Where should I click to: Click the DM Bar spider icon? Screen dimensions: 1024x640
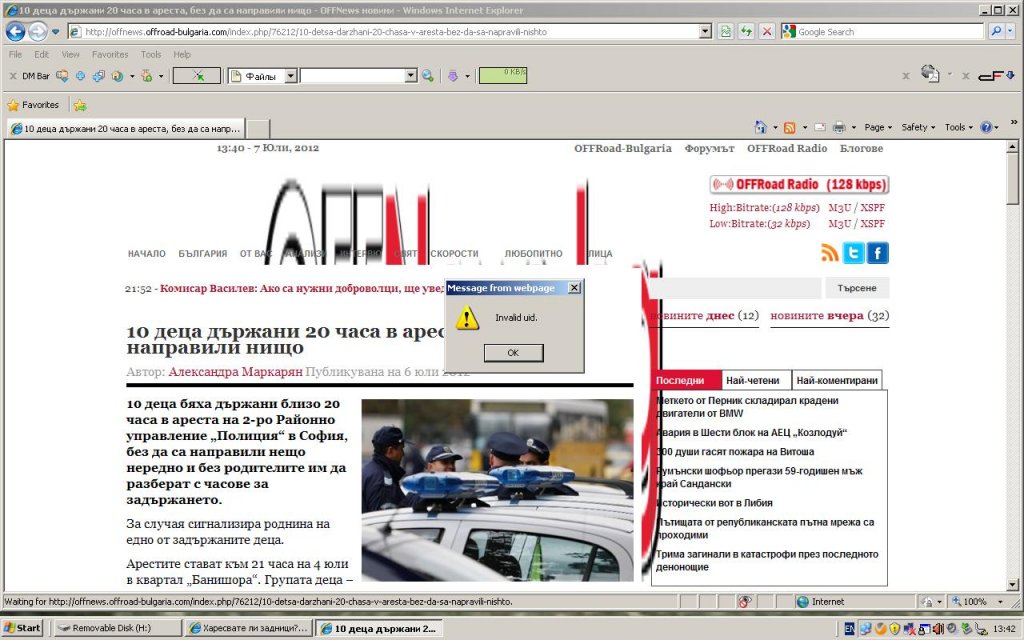[147, 76]
